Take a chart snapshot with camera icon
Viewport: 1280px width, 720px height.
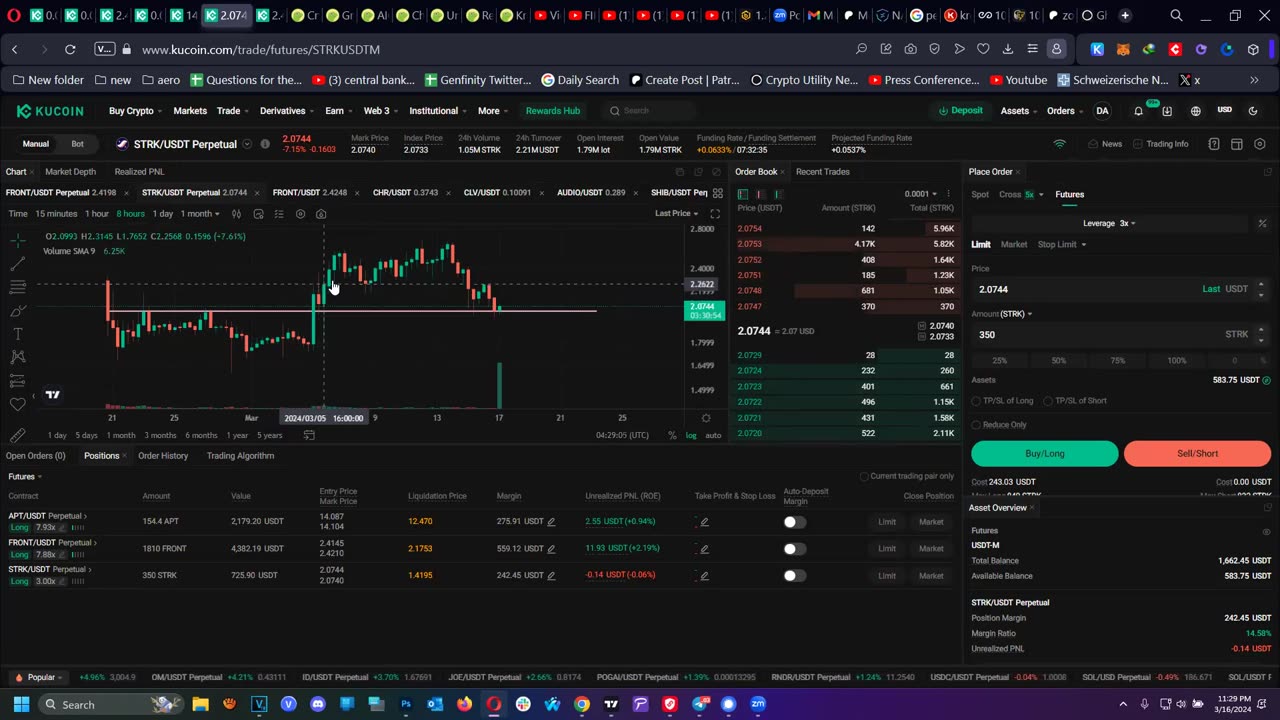pos(321,214)
